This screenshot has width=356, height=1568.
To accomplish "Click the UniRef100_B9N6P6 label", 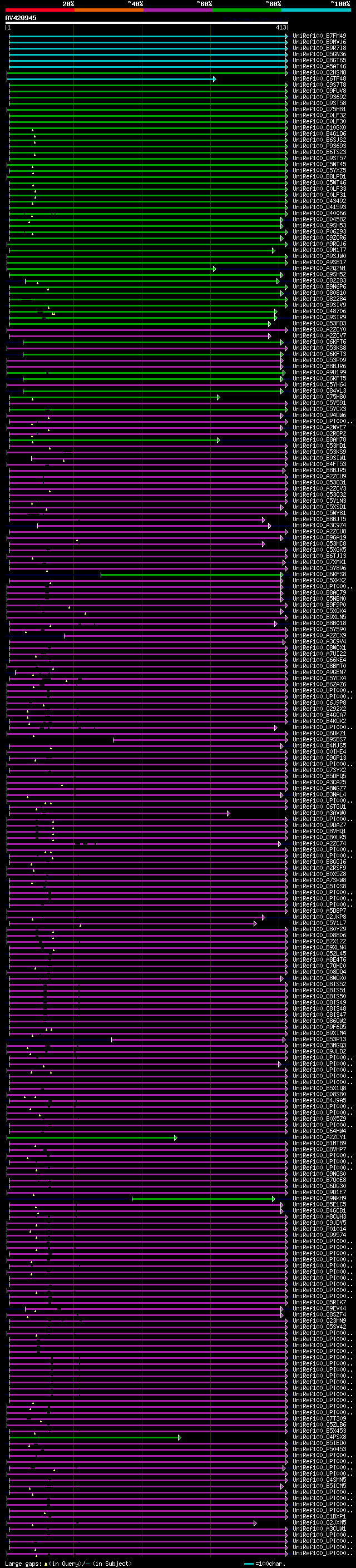I will (x=319, y=286).
